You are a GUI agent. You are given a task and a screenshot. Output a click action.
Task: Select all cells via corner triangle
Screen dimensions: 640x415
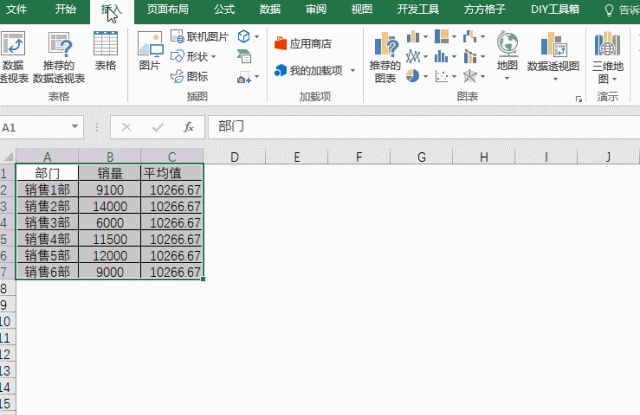[8, 156]
